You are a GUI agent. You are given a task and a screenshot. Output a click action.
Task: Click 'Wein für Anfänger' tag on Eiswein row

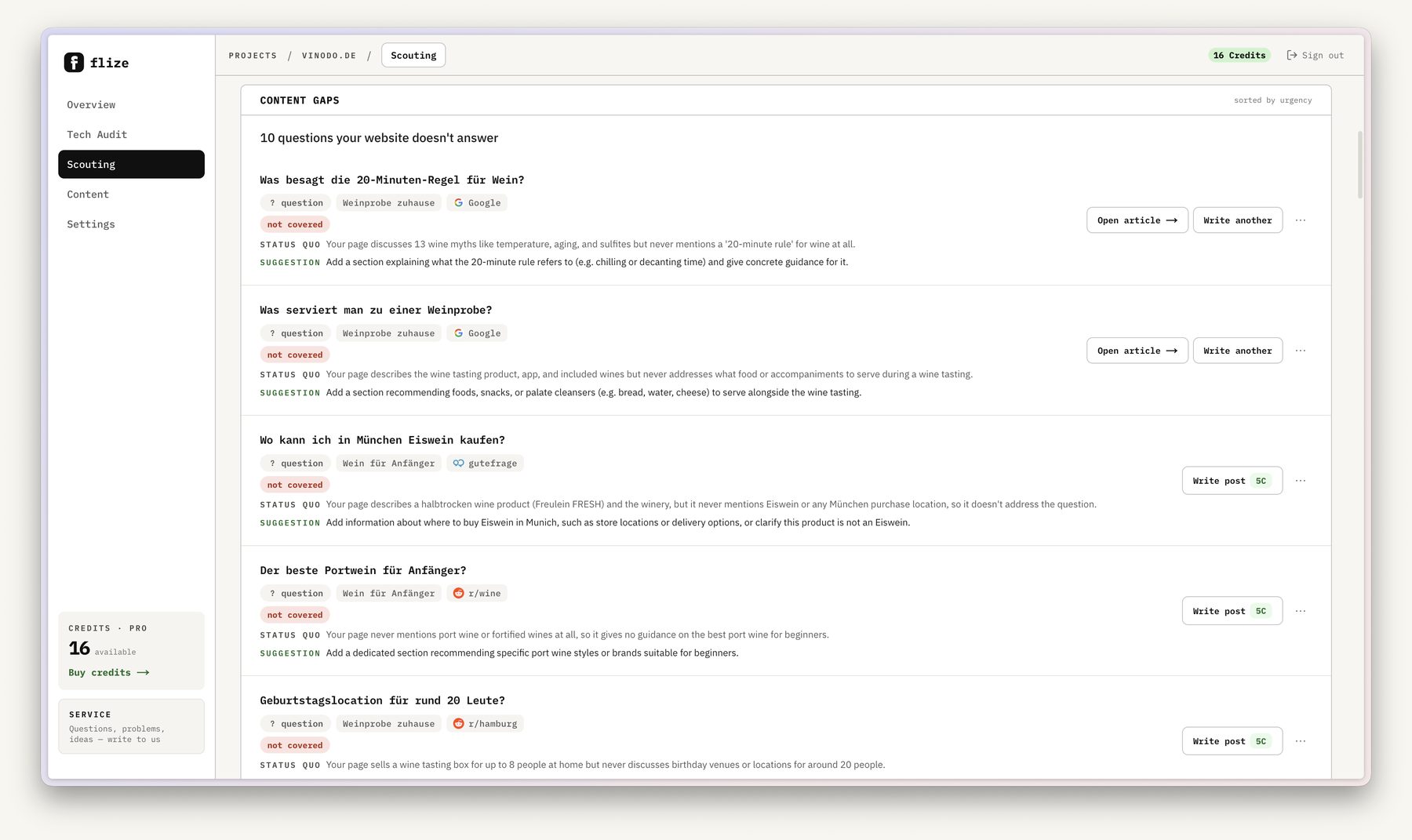click(388, 464)
